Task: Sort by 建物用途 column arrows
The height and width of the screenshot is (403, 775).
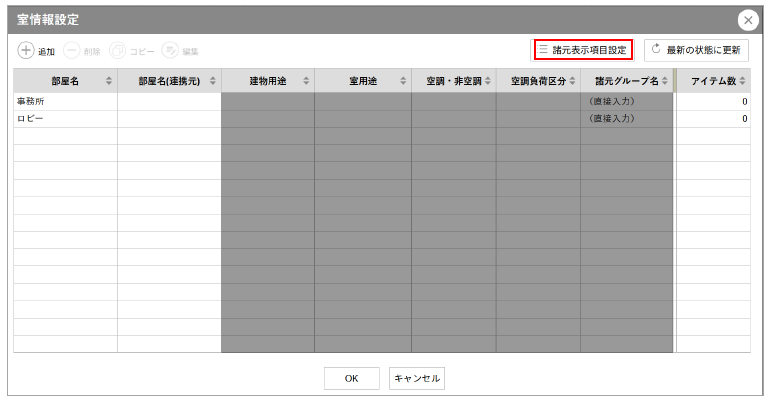Action: [x=306, y=81]
